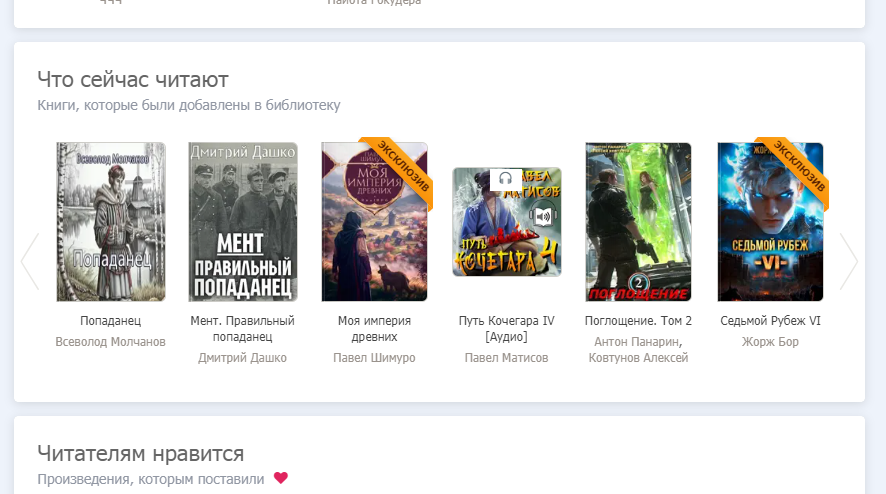Open the Путь Кочегара IV audiobook cover

click(506, 222)
